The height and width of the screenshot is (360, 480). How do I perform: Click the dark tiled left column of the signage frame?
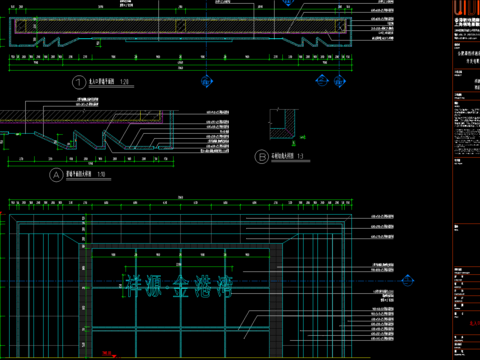[85, 300]
